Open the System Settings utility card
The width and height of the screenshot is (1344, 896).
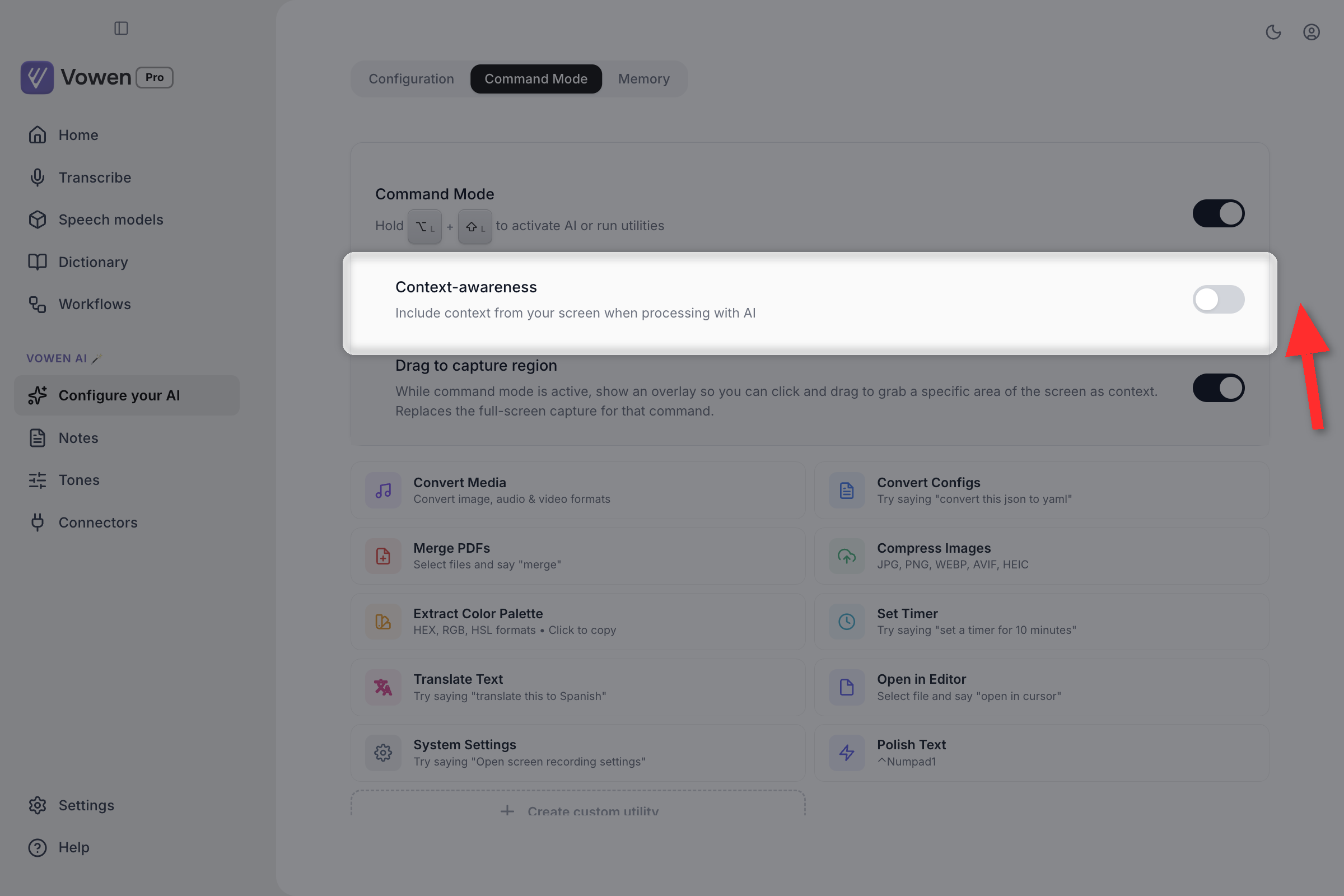click(x=578, y=753)
